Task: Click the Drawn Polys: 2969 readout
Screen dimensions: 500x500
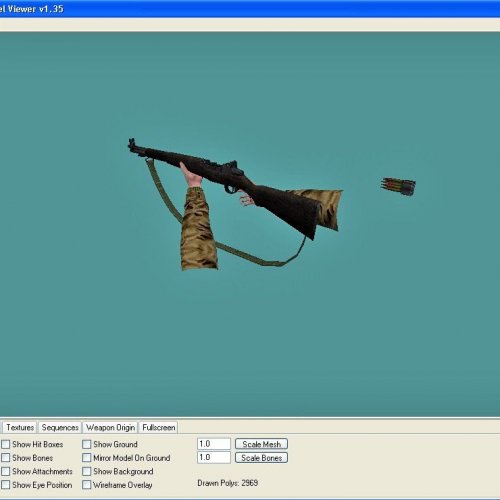Action: (228, 483)
